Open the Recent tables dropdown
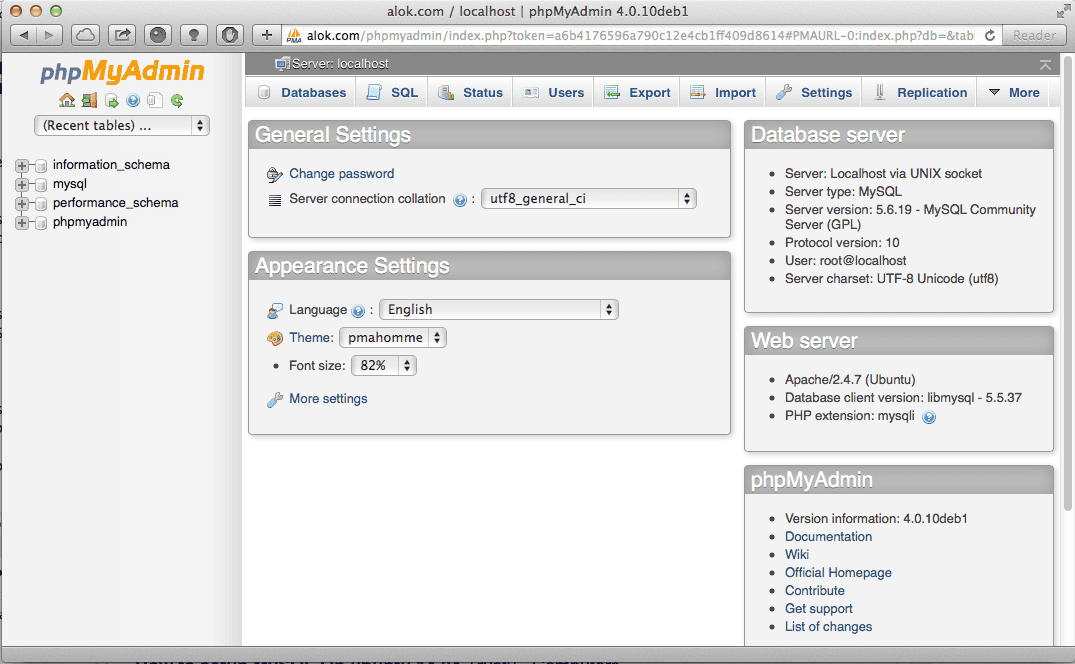Image resolution: width=1075 pixels, height=664 pixels. point(122,125)
